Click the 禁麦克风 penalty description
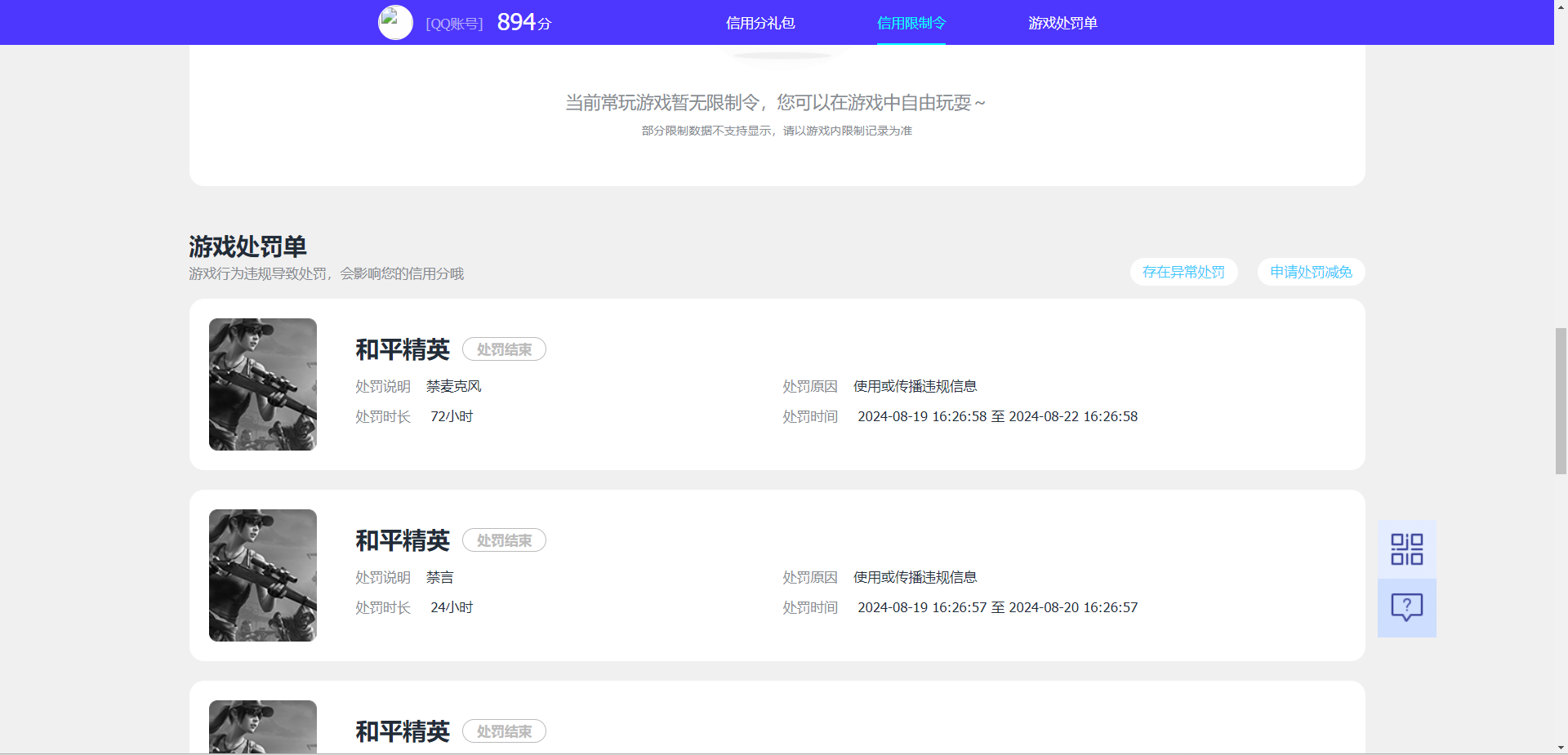Viewport: 1568px width, 755px height. 454,386
